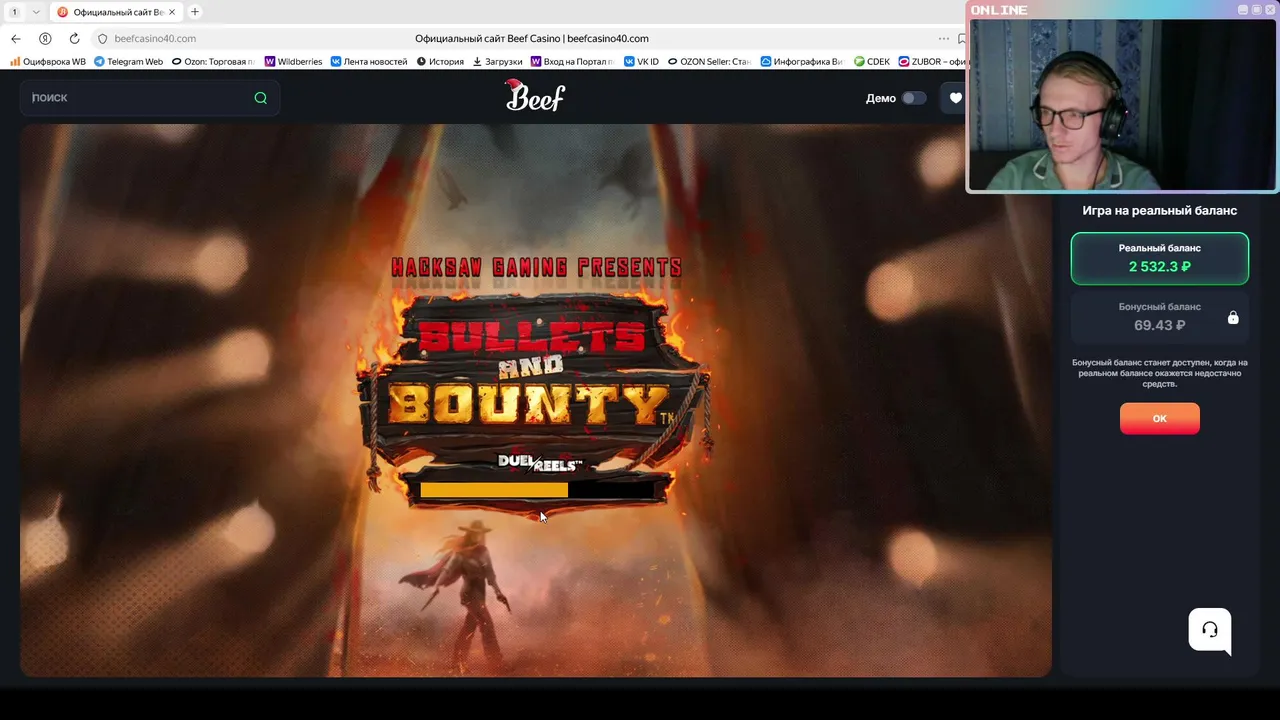Open the support headset chat icon
The height and width of the screenshot is (720, 1280).
pos(1210,630)
